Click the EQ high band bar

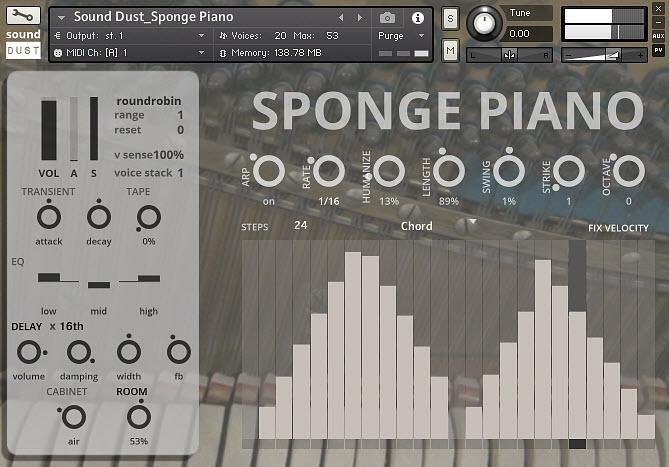tap(149, 278)
